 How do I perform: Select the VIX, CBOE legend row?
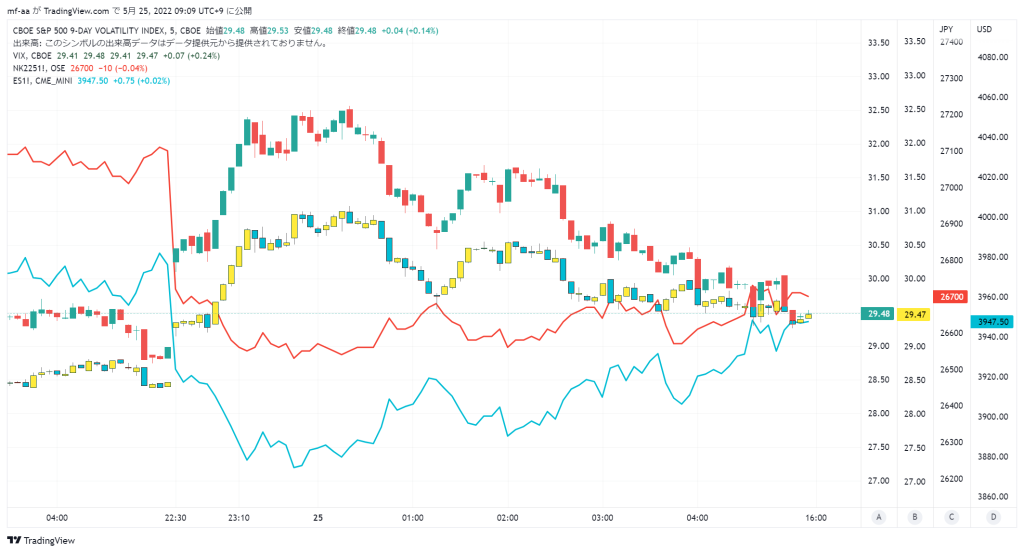(x=116, y=55)
